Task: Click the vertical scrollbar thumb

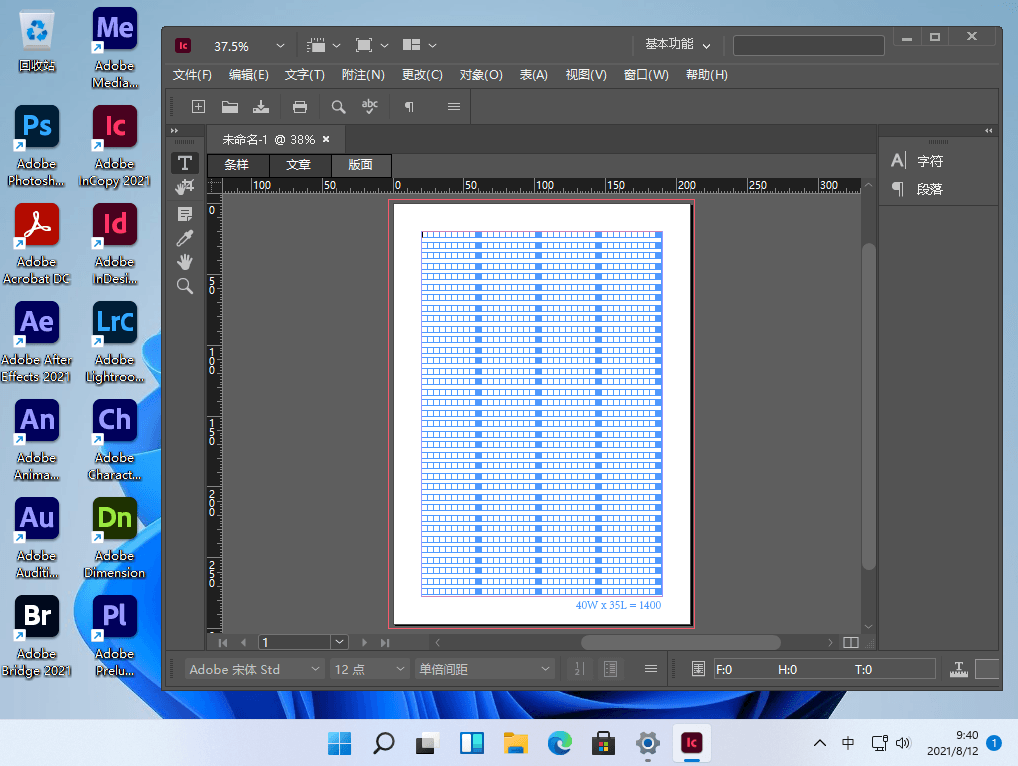Action: (868, 406)
